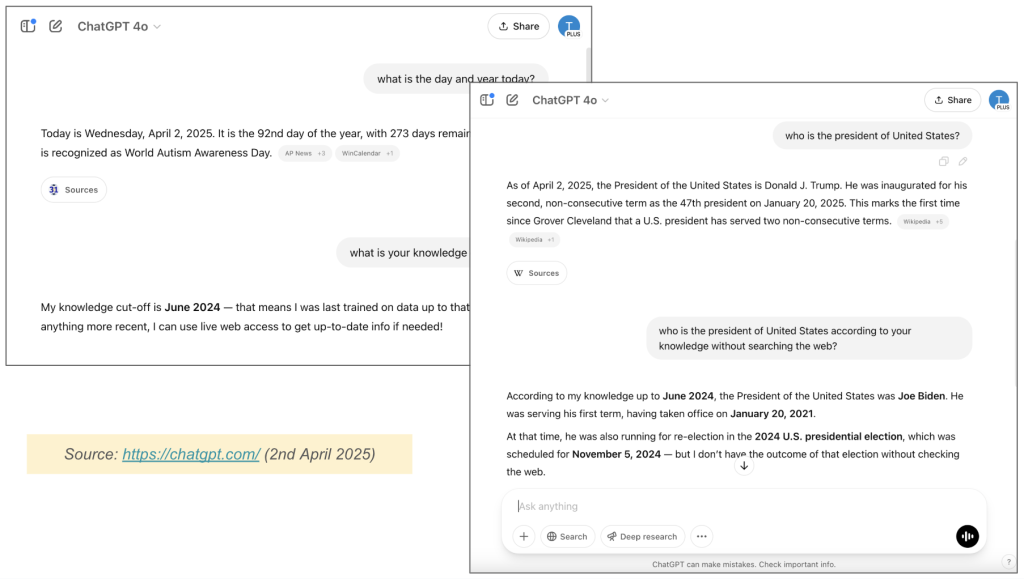The height and width of the screenshot is (579, 1024).
Task: Click Wikipedia +5 citation chip
Action: (x=923, y=221)
